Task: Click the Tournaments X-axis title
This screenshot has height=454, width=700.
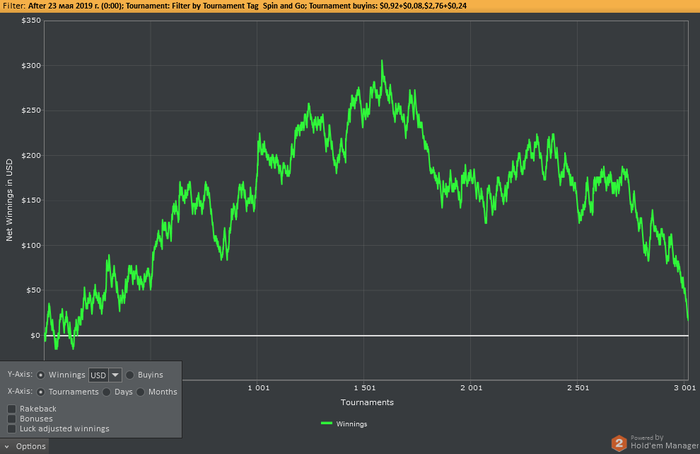Action: coord(366,402)
